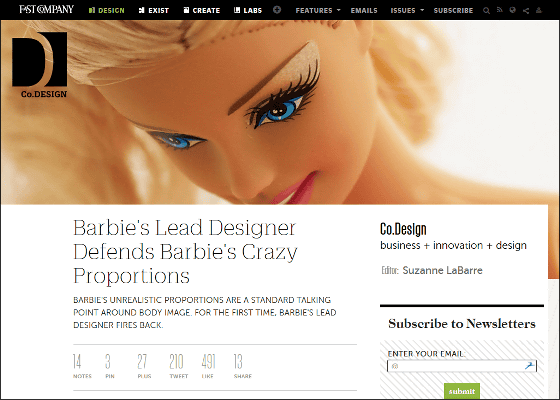This screenshot has height=400, width=560.
Task: Open editor Suzanne LaBarre's profile link
Action: tap(442, 270)
